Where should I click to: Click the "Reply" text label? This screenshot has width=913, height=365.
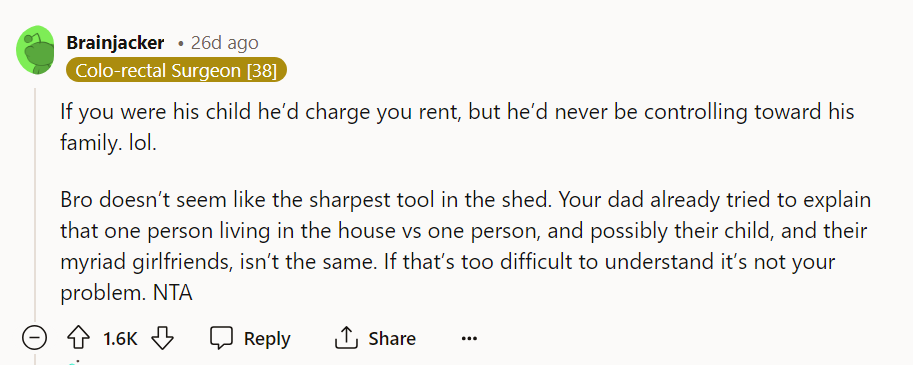point(267,339)
